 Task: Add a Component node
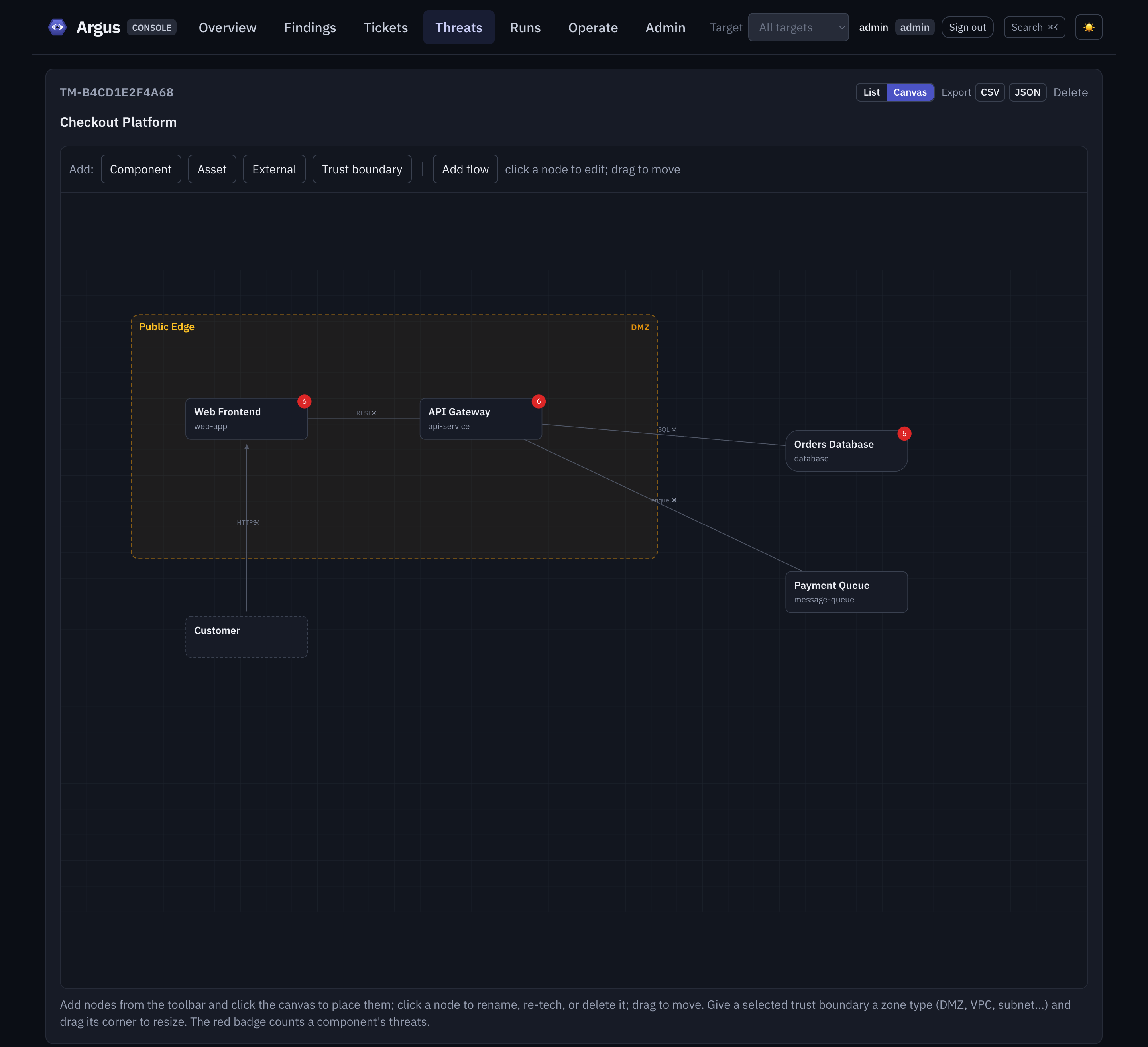tap(141, 169)
